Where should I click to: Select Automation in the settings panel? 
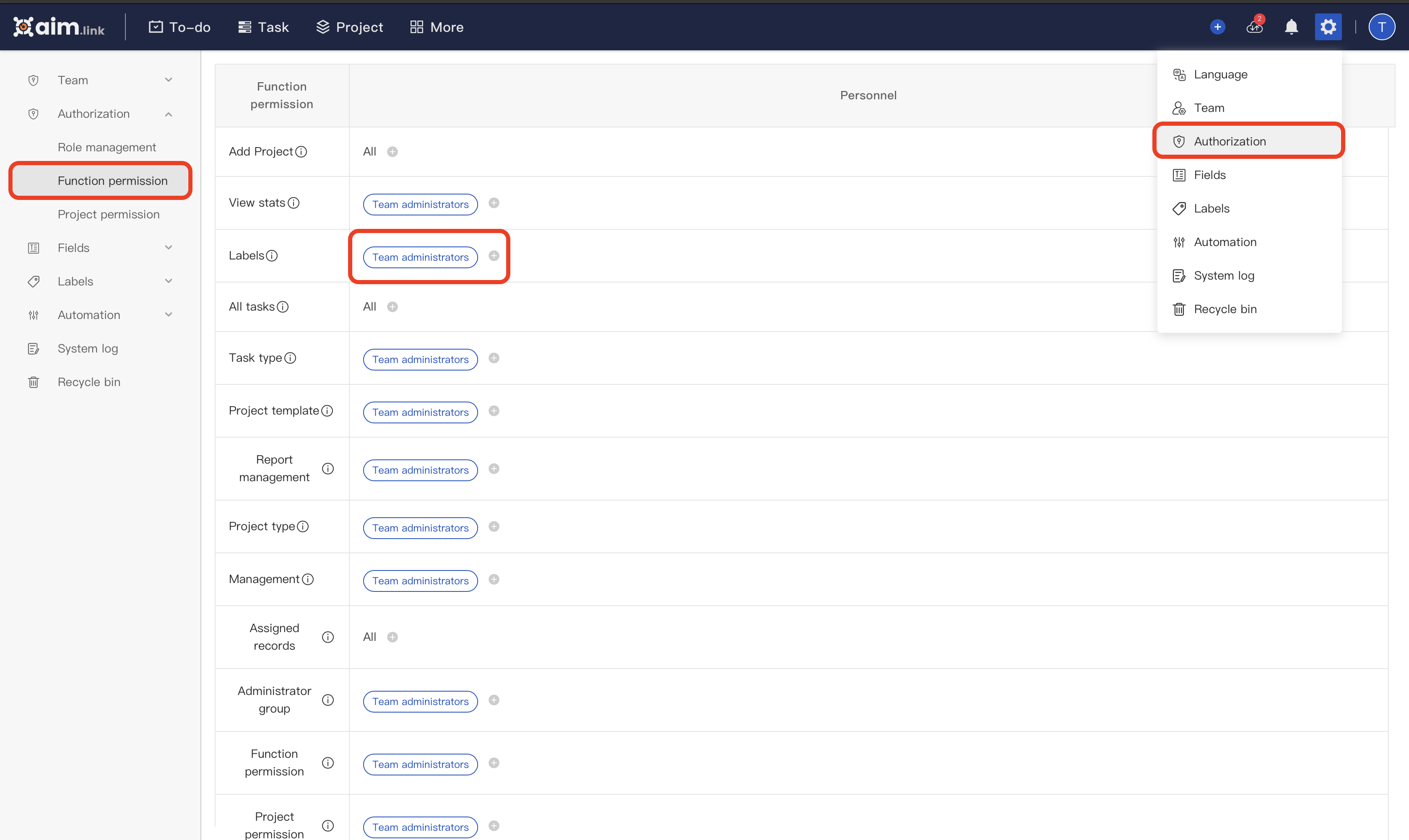pos(1224,242)
